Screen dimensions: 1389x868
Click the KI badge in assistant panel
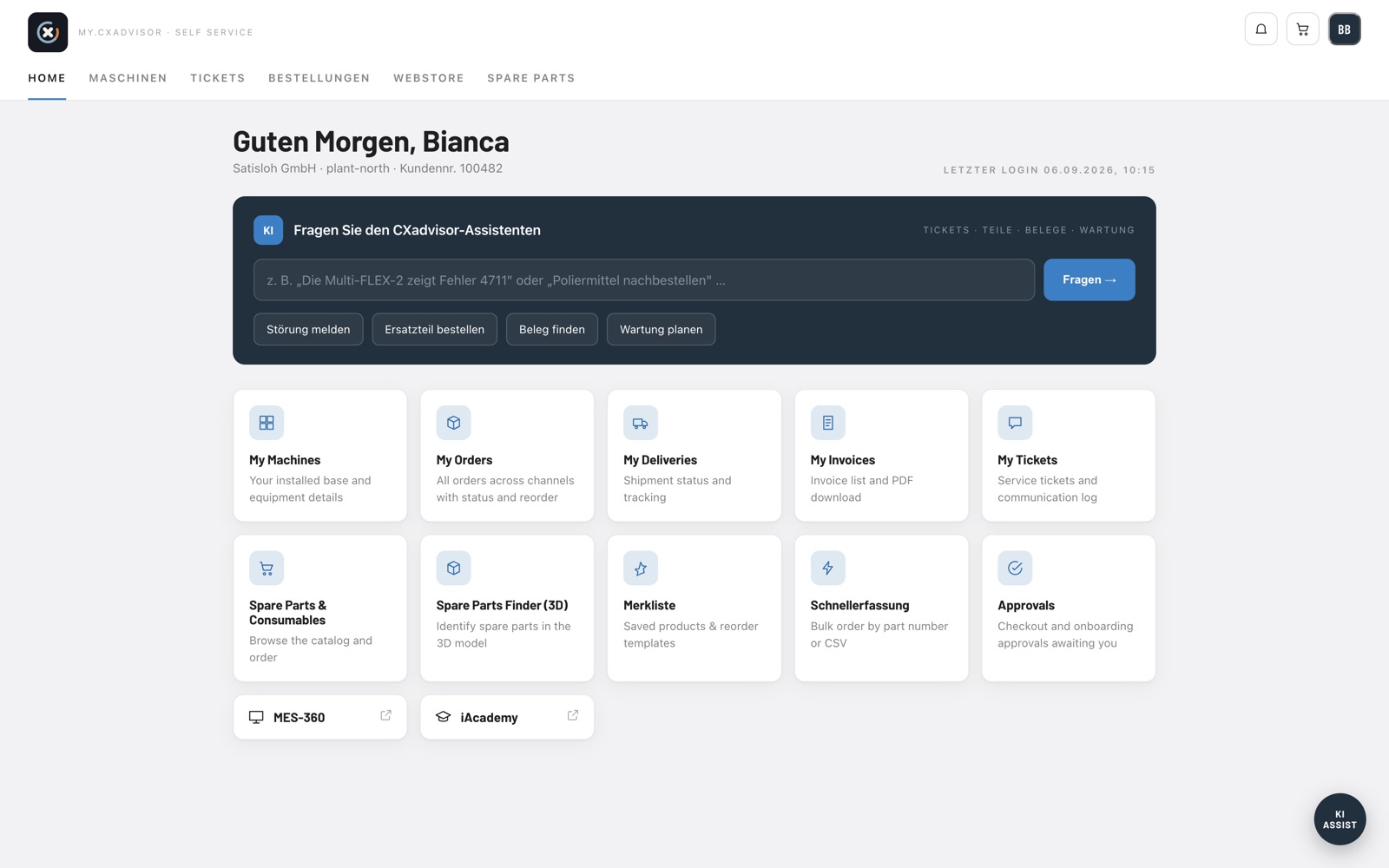click(268, 230)
